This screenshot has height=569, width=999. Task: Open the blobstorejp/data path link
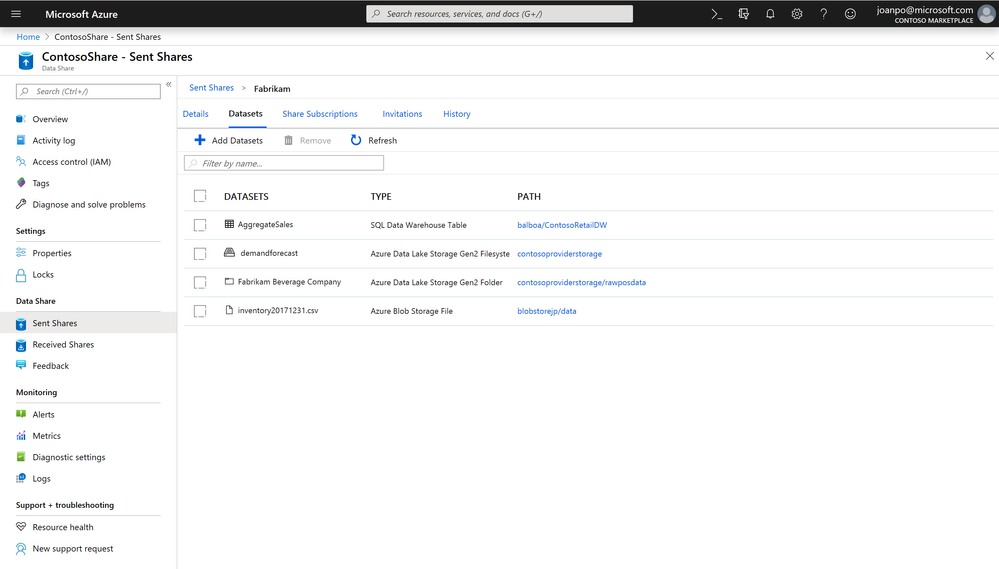[x=547, y=311]
